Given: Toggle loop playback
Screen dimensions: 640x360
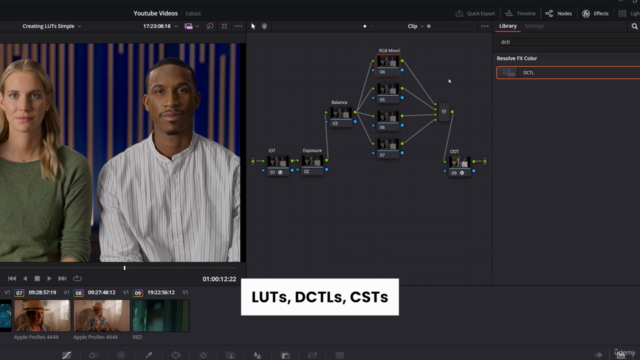Looking at the screenshot, I should point(77,278).
